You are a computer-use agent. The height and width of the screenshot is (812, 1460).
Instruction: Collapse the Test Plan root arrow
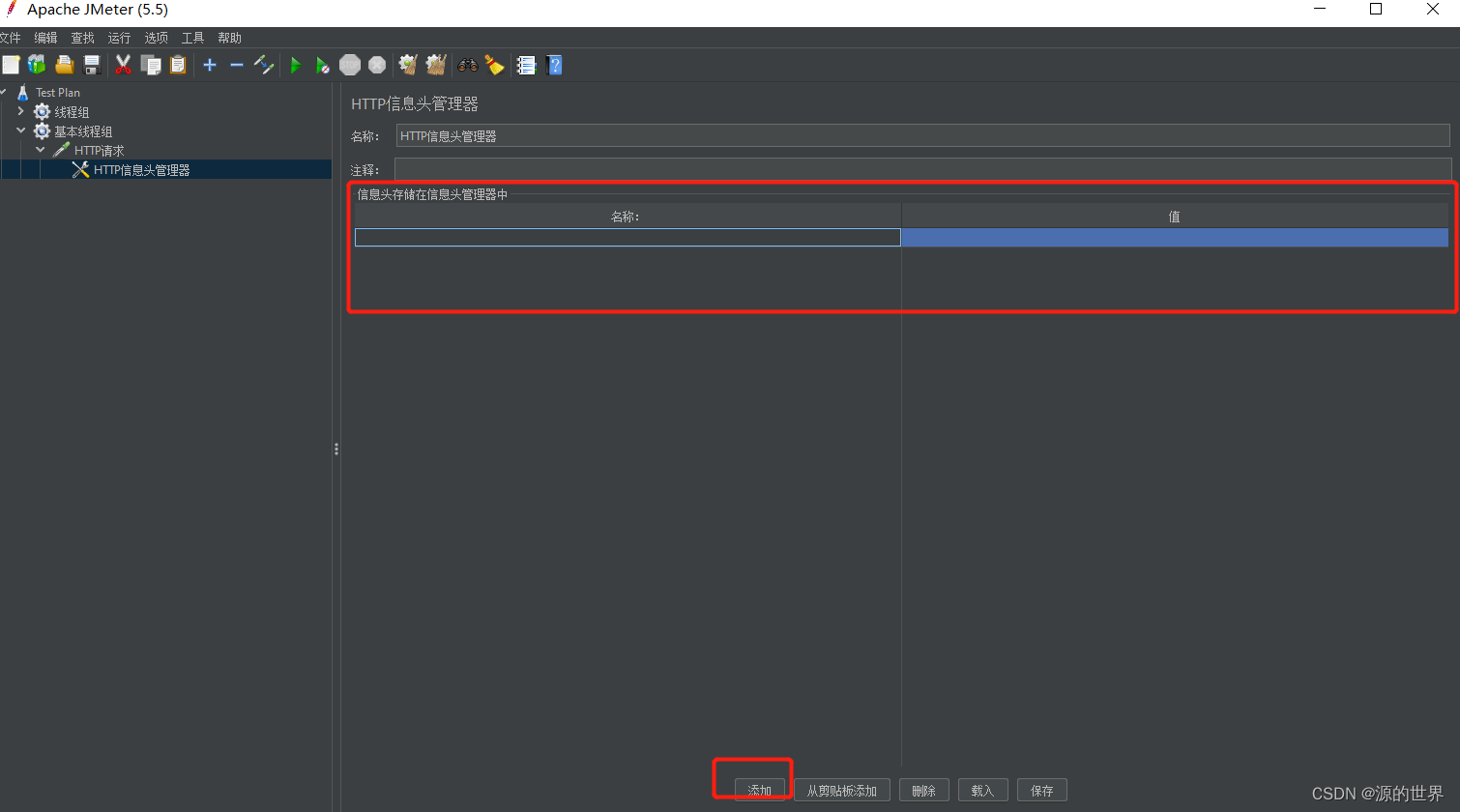coord(3,92)
